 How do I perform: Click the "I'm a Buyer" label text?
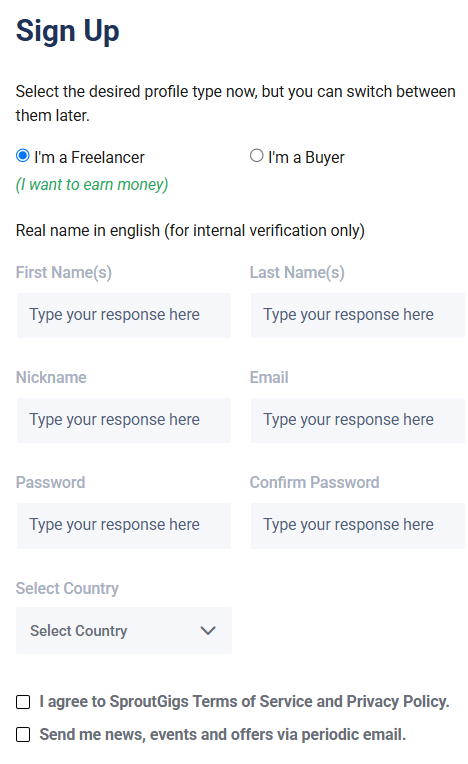click(x=306, y=157)
